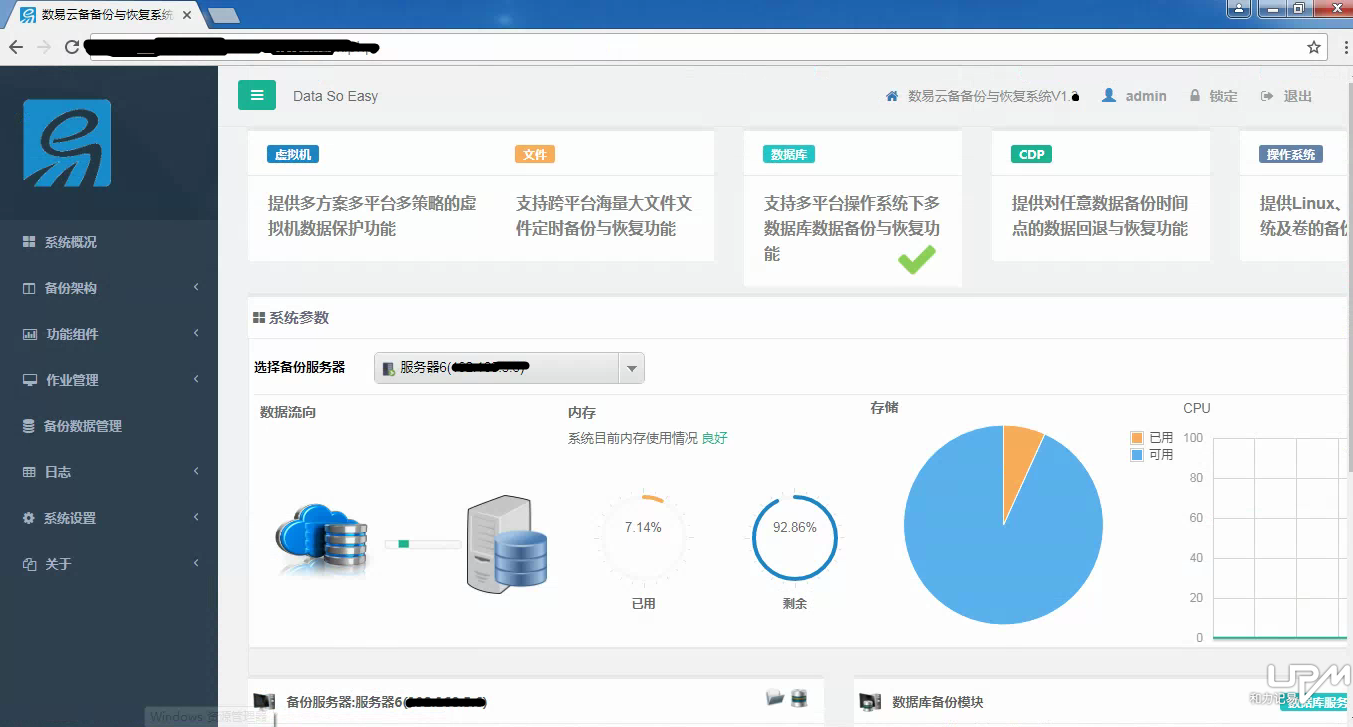
Task: Click the Data So Easy header text
Action: [335, 96]
